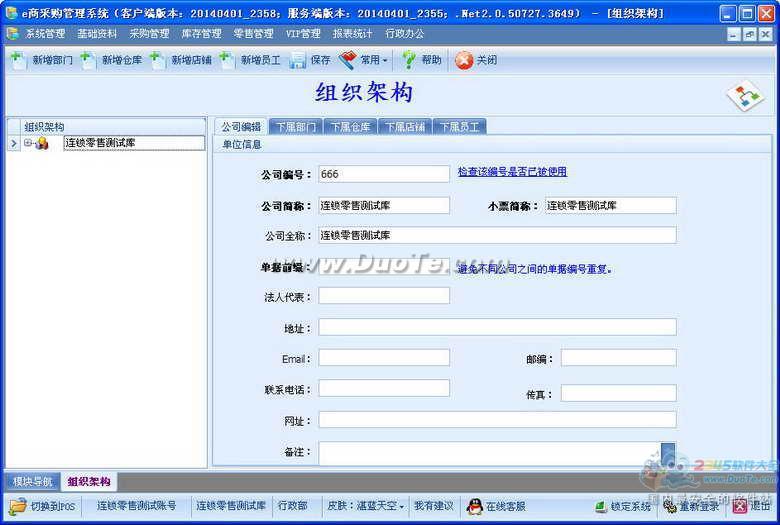780x525 pixels.
Task: Click the 退出 exit icon
Action: tap(740, 507)
